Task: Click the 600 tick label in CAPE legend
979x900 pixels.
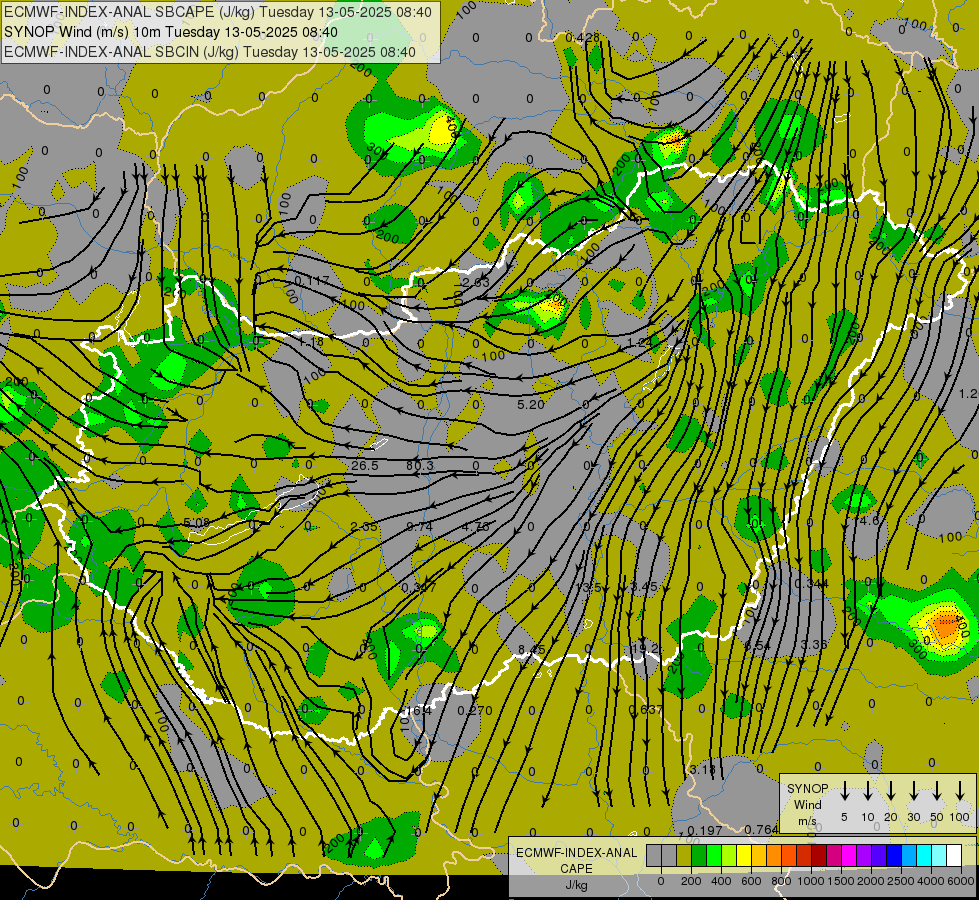Action: pyautogui.click(x=751, y=881)
